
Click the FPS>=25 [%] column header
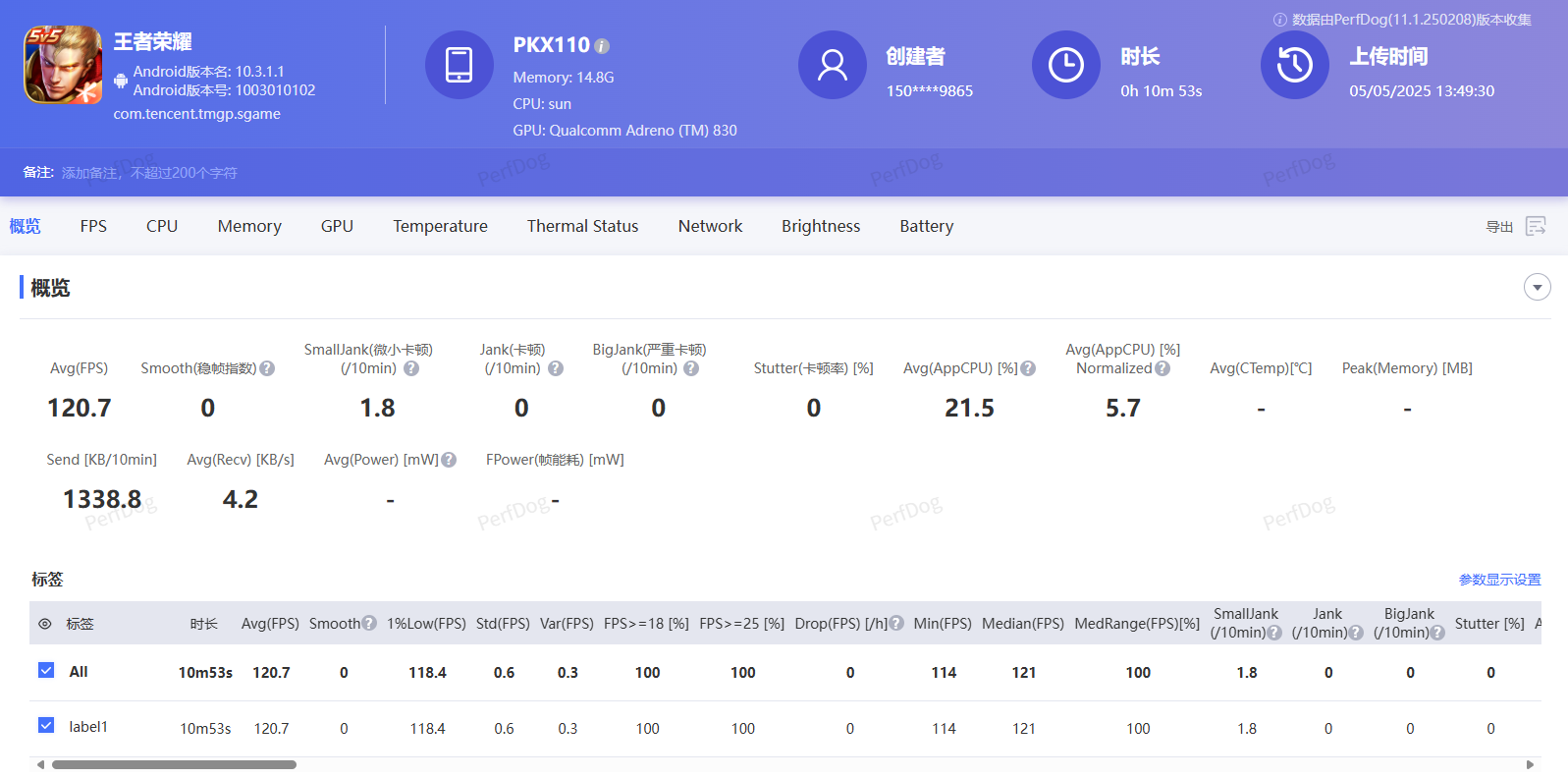741,623
